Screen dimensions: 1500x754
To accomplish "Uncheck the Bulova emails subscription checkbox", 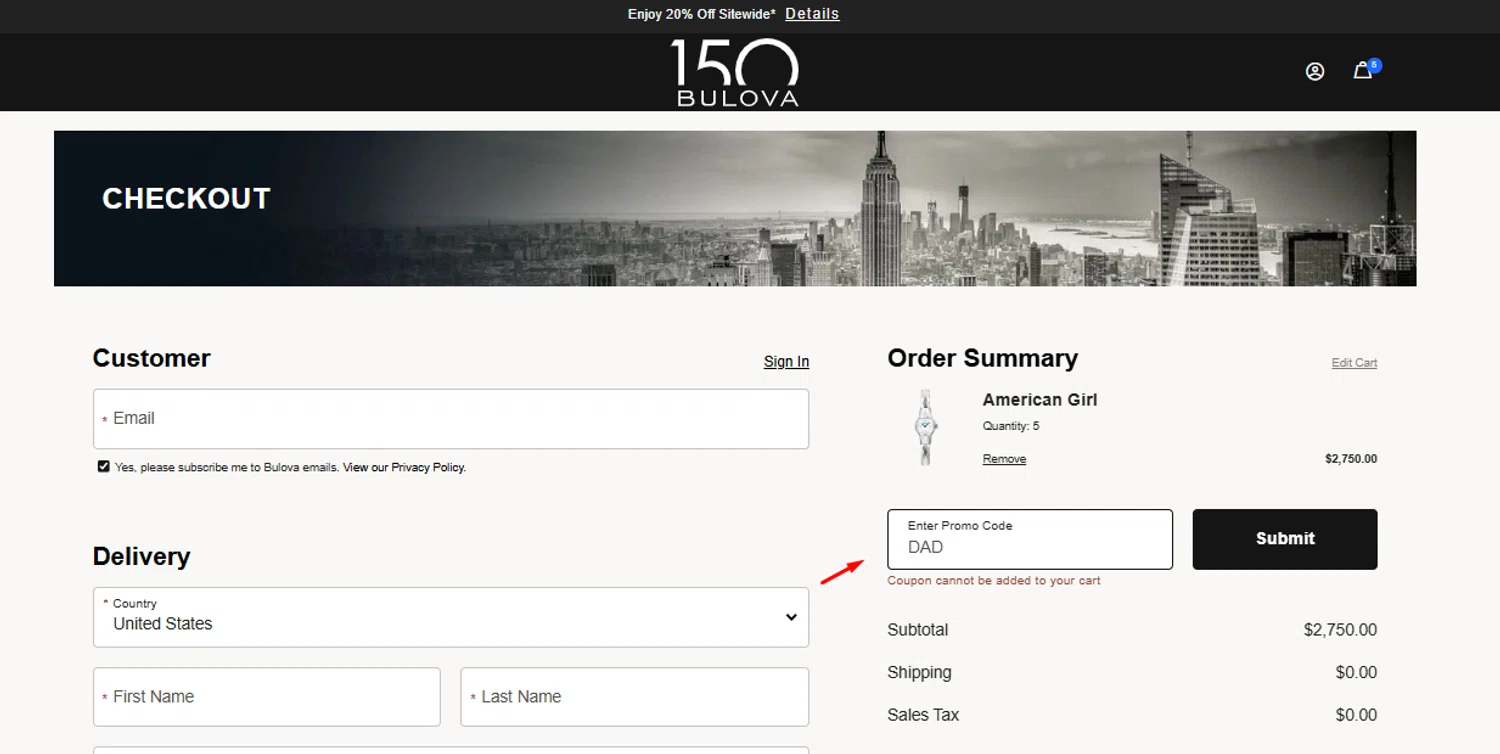I will (103, 466).
